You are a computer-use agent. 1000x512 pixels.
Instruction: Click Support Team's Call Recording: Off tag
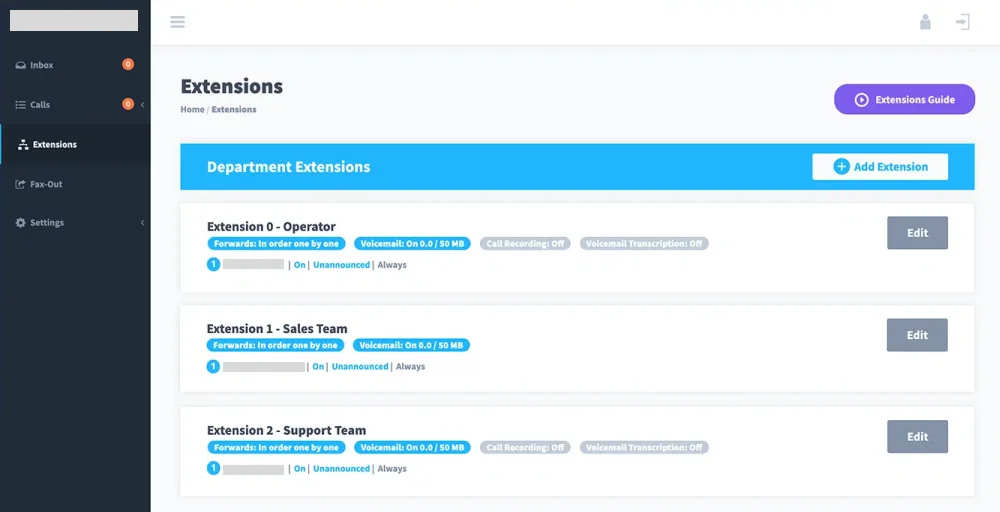click(x=526, y=448)
